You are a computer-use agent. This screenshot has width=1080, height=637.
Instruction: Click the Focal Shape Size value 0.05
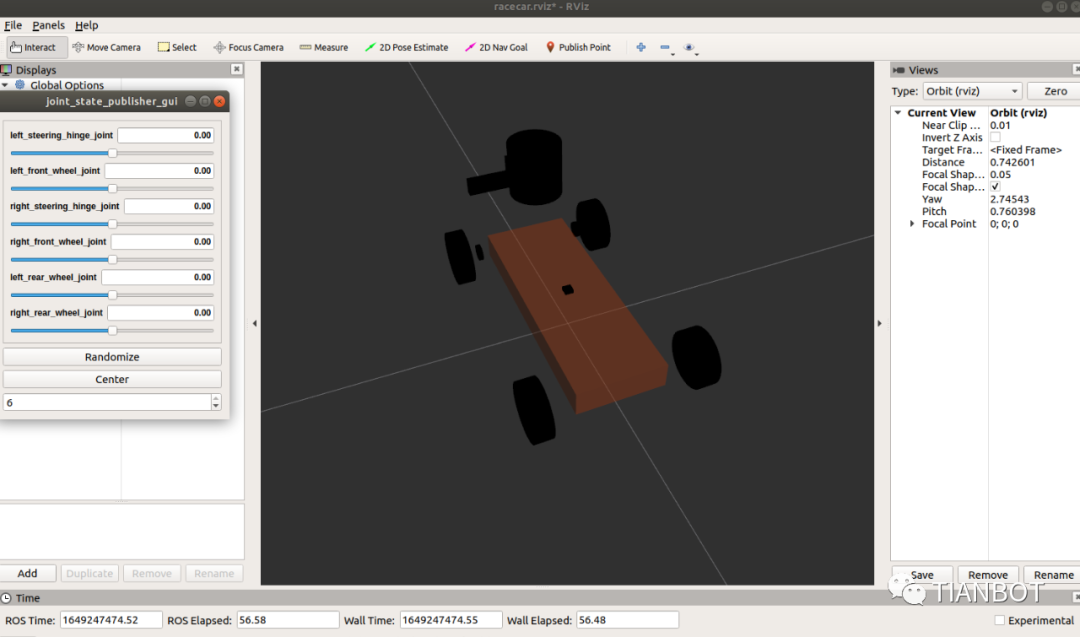pos(1000,175)
